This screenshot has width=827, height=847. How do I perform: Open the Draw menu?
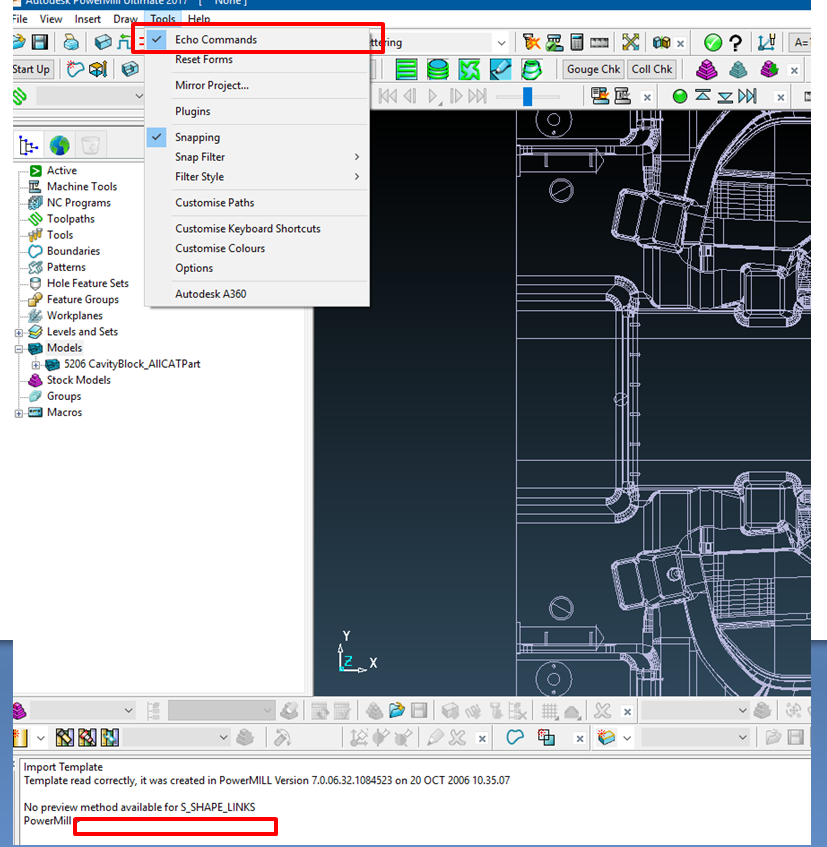(124, 18)
